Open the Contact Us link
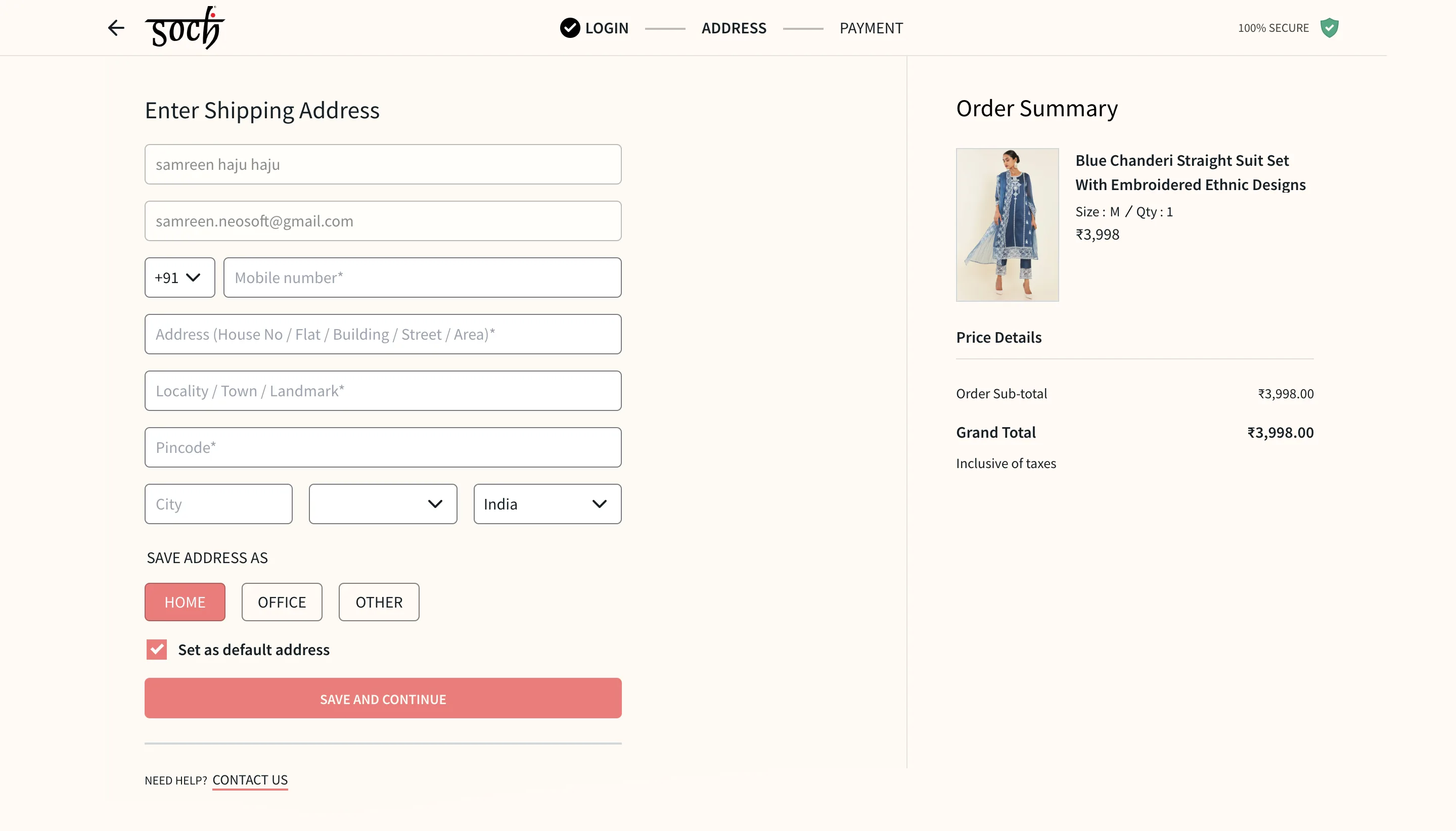This screenshot has width=1456, height=831. [250, 780]
